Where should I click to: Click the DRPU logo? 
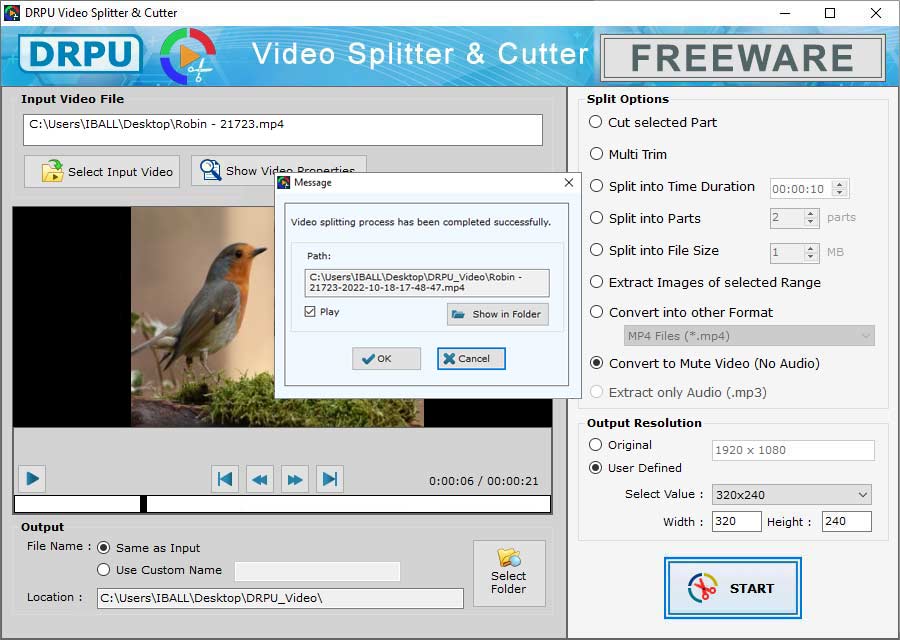[x=80, y=55]
